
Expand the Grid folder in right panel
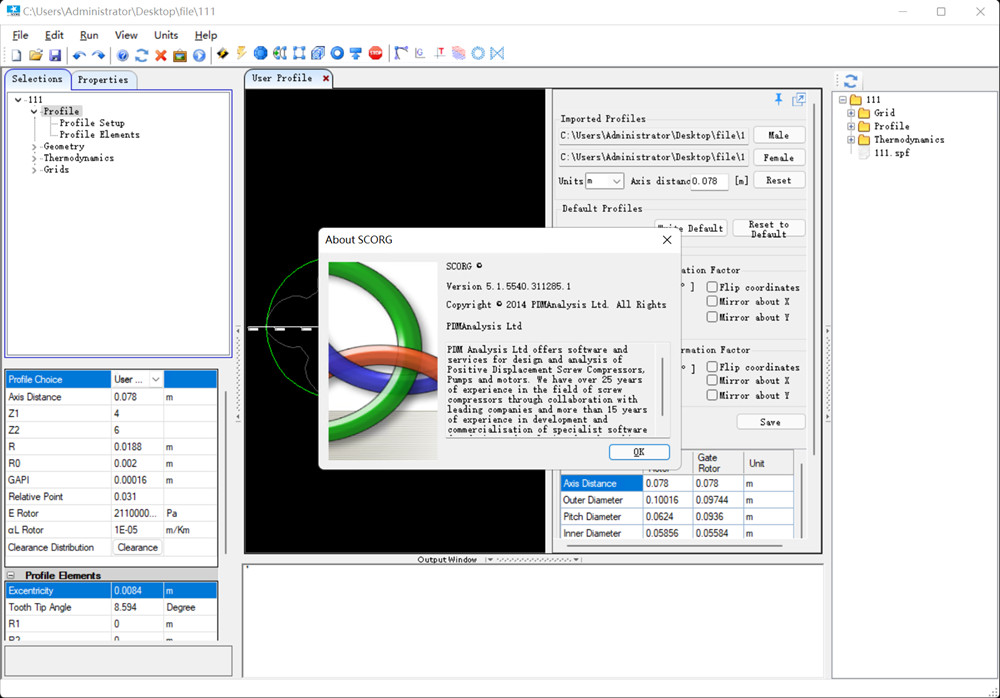(x=851, y=113)
